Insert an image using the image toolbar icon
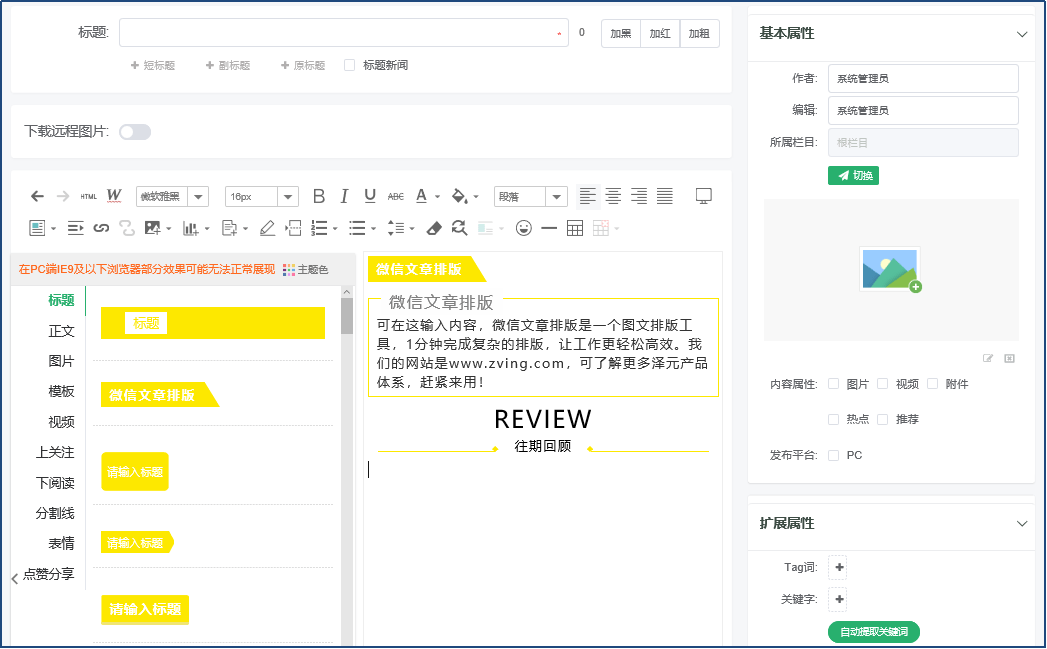 pos(154,228)
